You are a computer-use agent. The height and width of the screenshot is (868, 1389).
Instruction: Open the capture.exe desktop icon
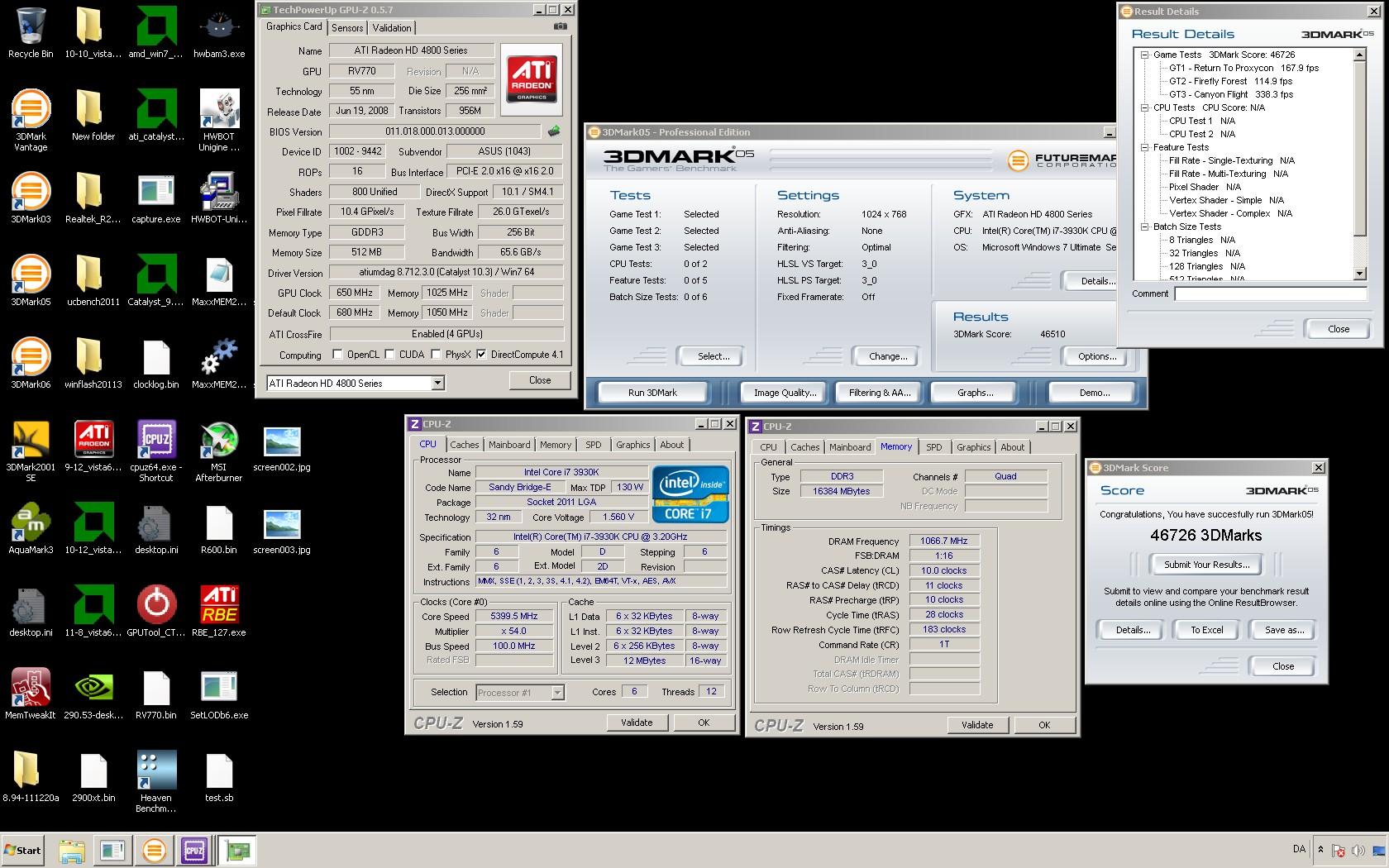click(x=156, y=197)
